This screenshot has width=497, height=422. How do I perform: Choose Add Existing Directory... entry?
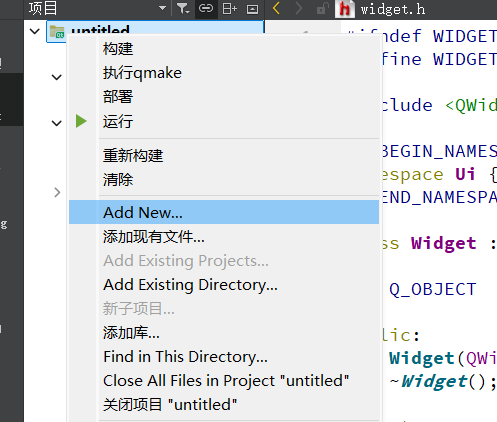tap(224, 285)
